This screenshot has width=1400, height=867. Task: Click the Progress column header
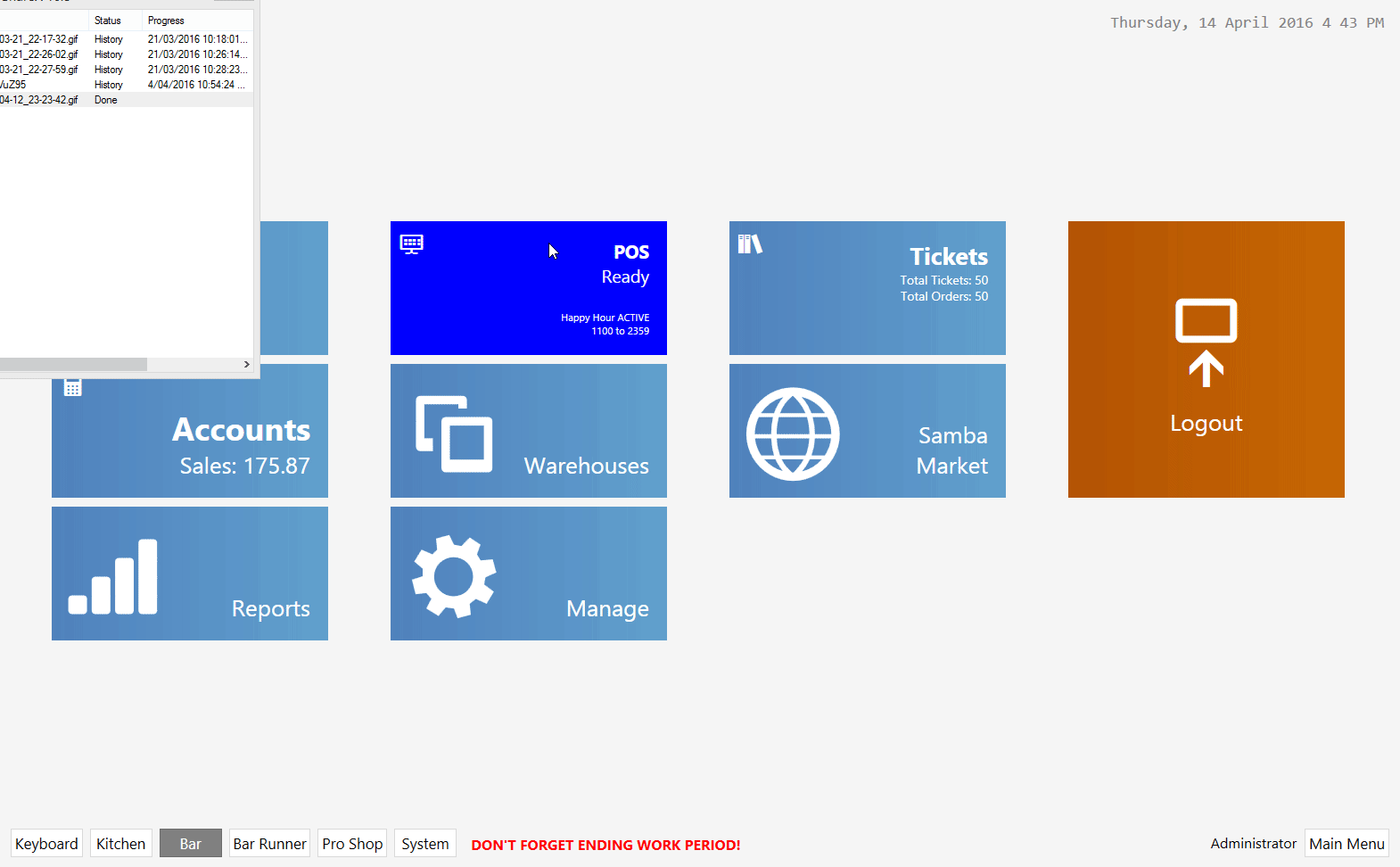[198, 21]
